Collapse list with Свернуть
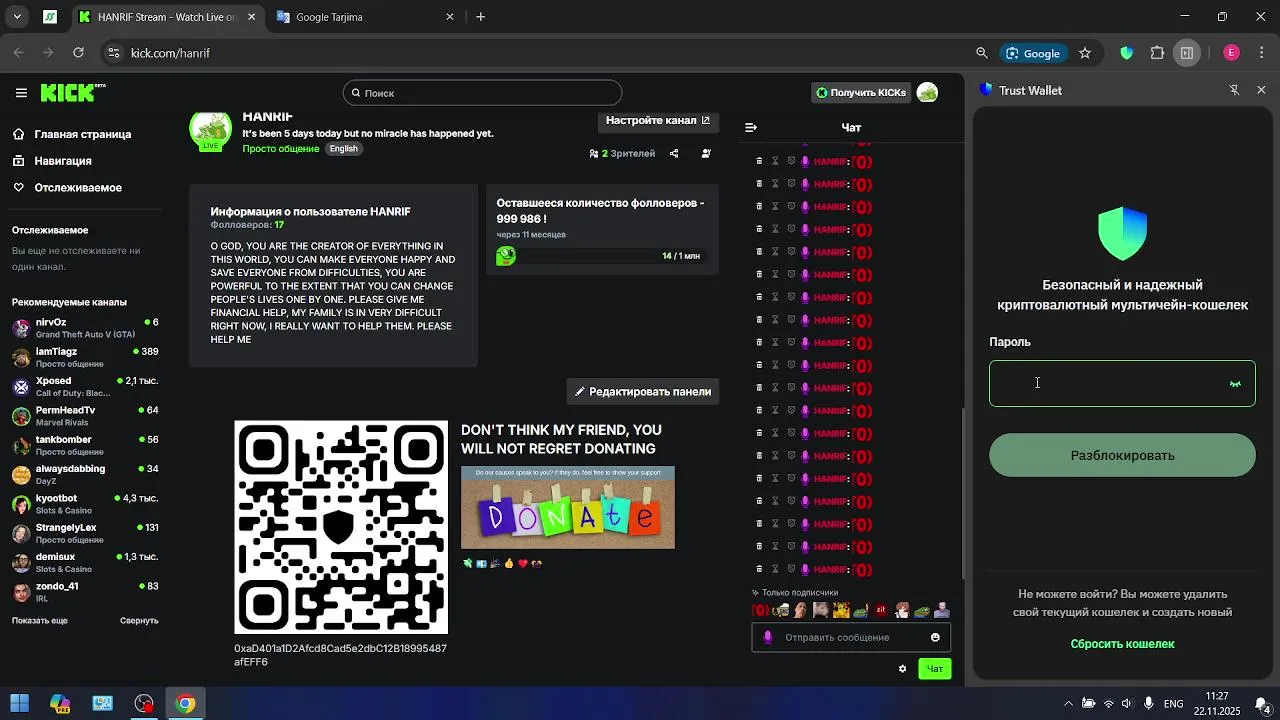Image resolution: width=1280 pixels, height=720 pixels. pos(139,621)
